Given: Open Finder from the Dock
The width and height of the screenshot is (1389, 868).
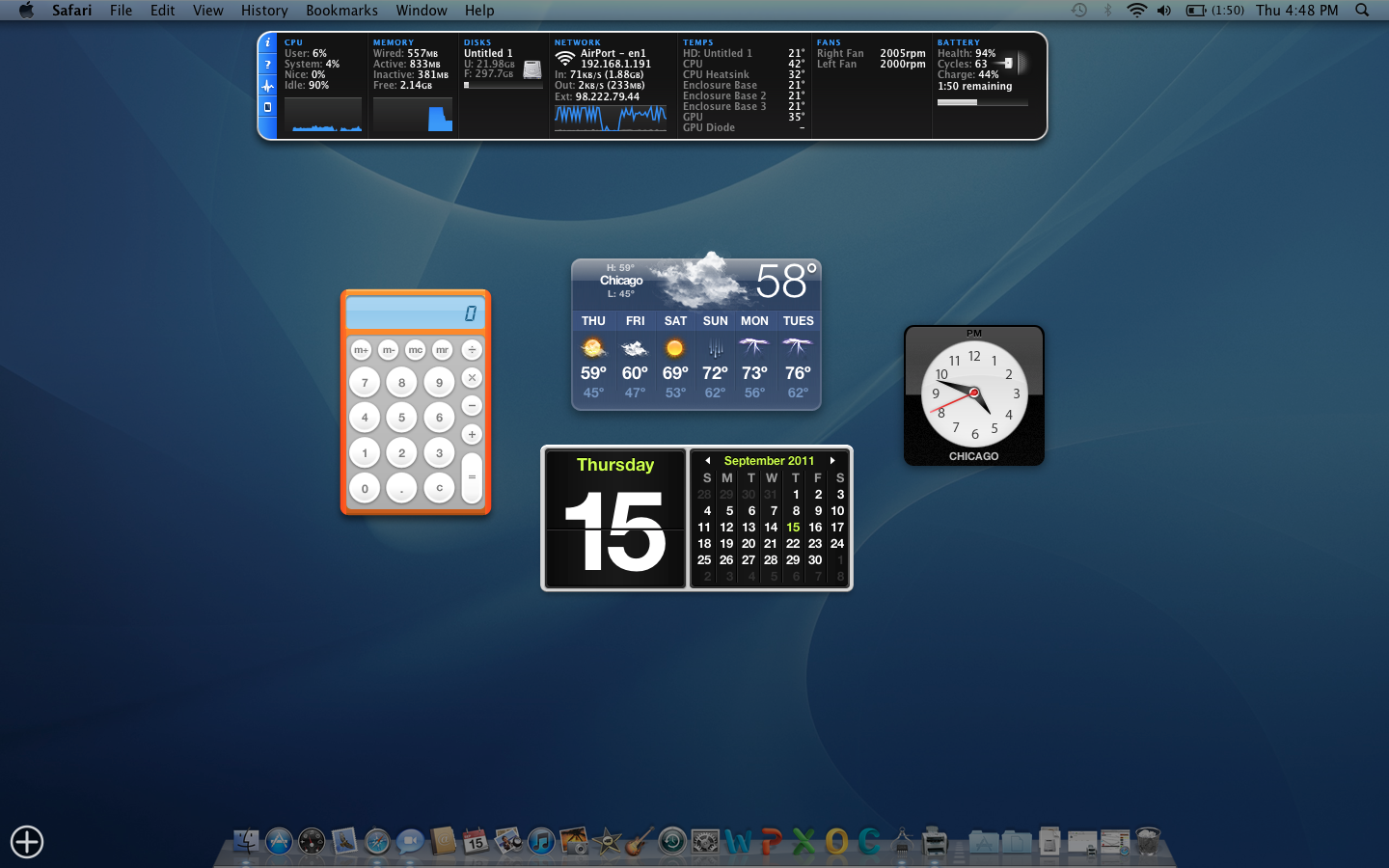Looking at the screenshot, I should [246, 842].
